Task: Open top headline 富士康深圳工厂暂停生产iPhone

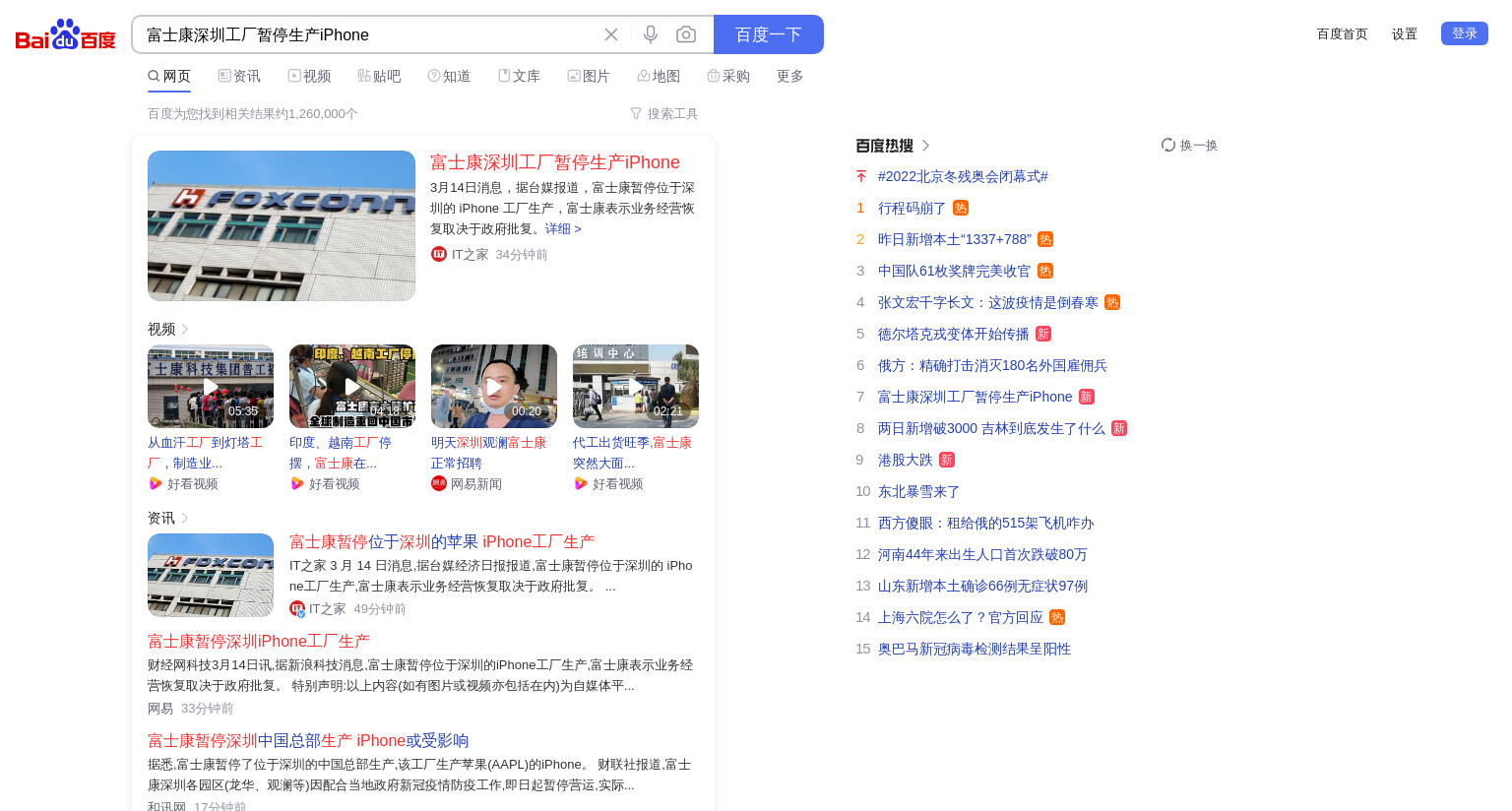Action: tap(555, 162)
